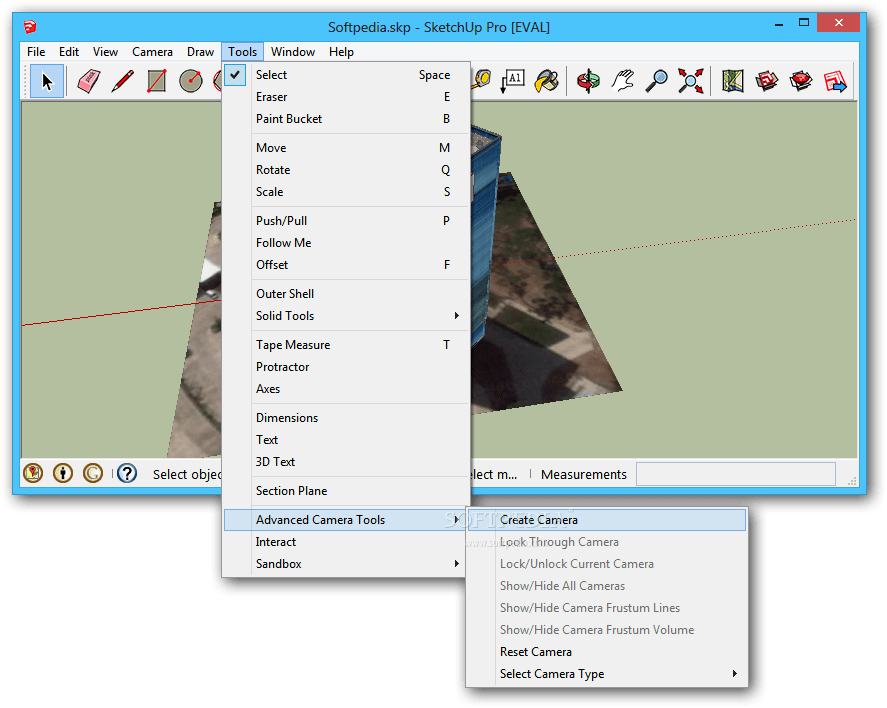Close the SketchUp Pro window

pyautogui.click(x=839, y=23)
